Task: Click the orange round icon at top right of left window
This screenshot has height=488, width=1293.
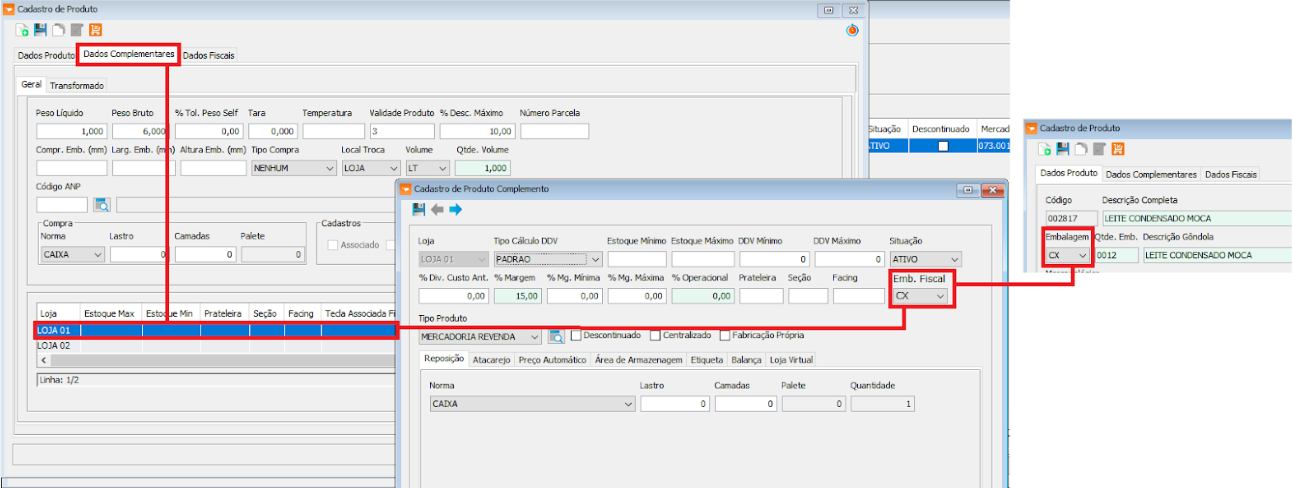Action: coord(851,30)
